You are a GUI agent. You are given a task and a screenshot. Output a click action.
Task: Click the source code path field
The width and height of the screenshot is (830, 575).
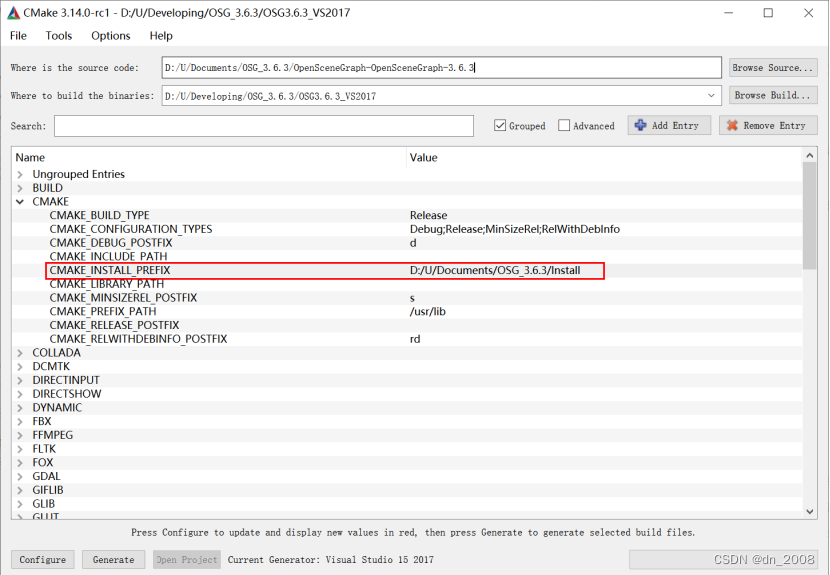coord(441,68)
